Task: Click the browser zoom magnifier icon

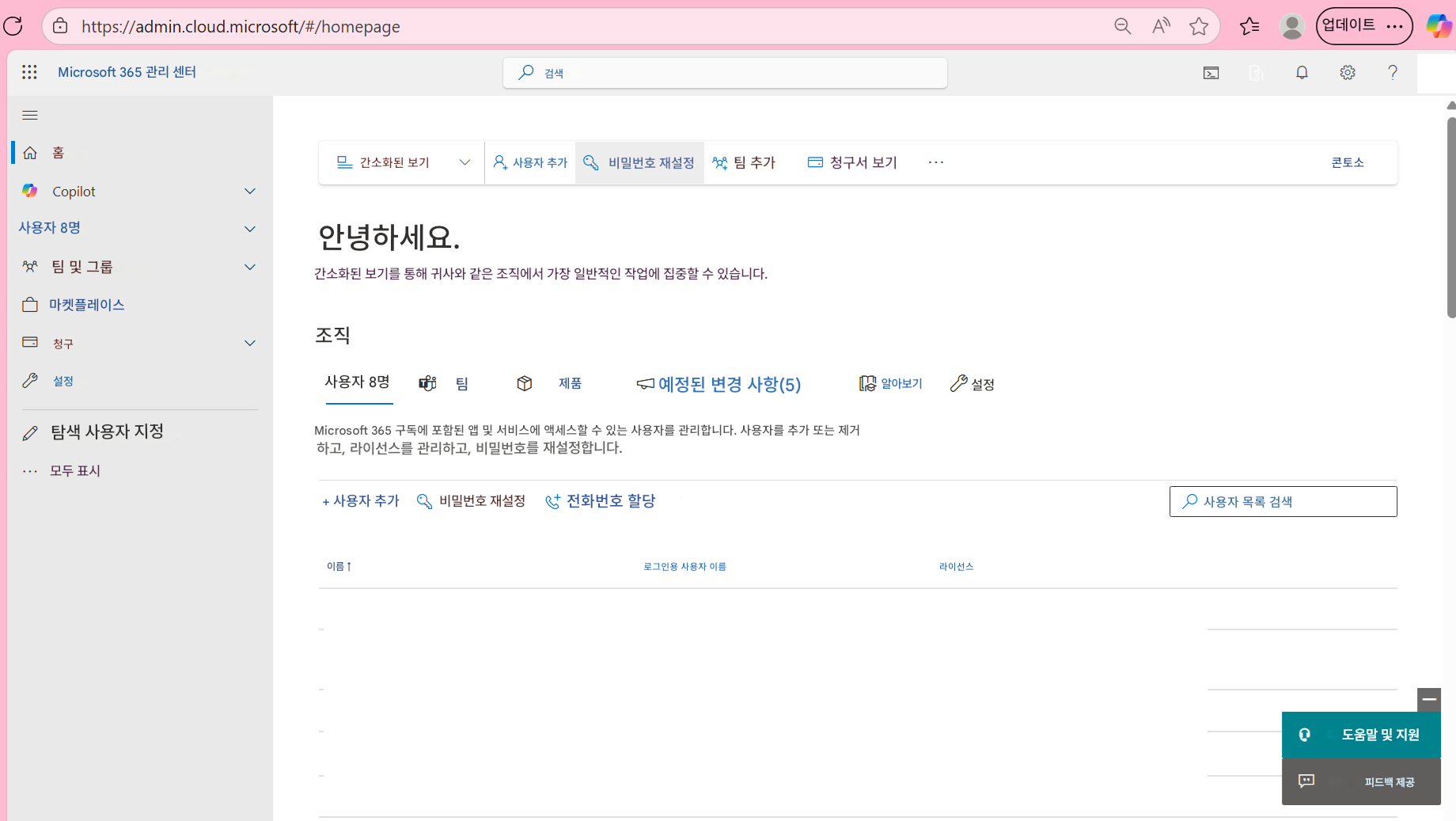Action: (x=1122, y=26)
